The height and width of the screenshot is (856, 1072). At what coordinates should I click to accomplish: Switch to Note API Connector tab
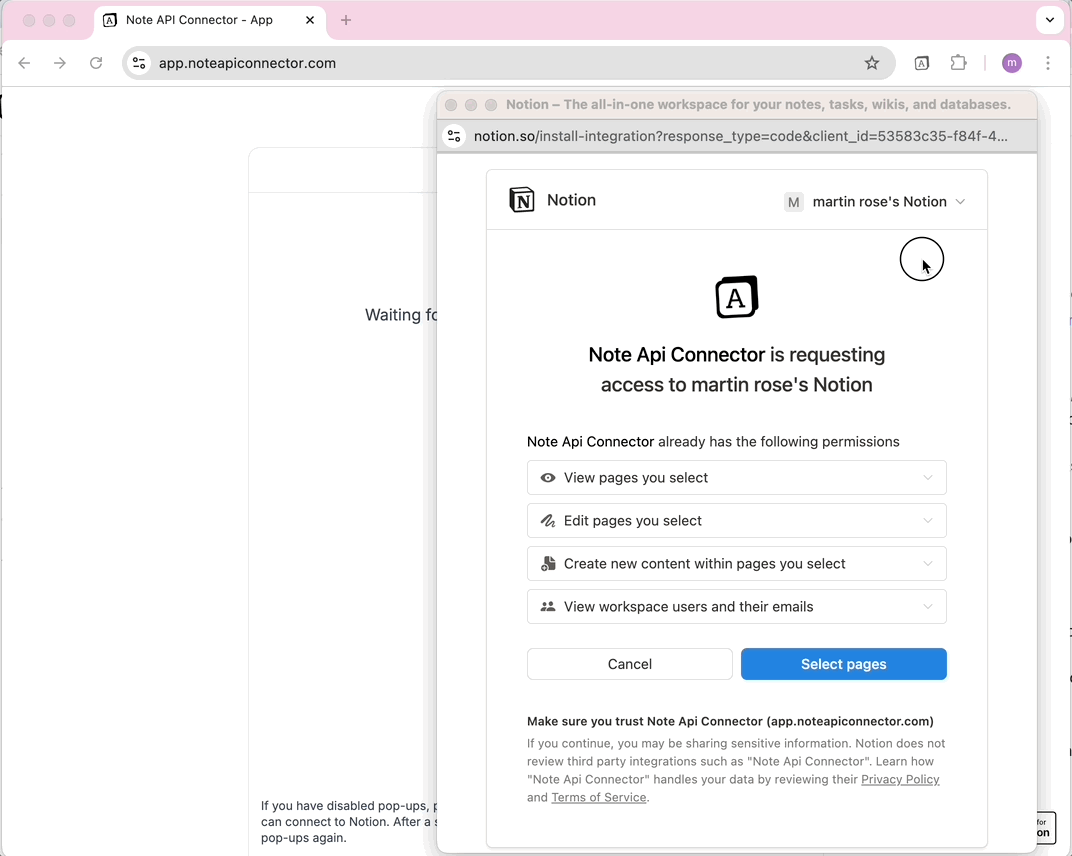pyautogui.click(x=198, y=20)
